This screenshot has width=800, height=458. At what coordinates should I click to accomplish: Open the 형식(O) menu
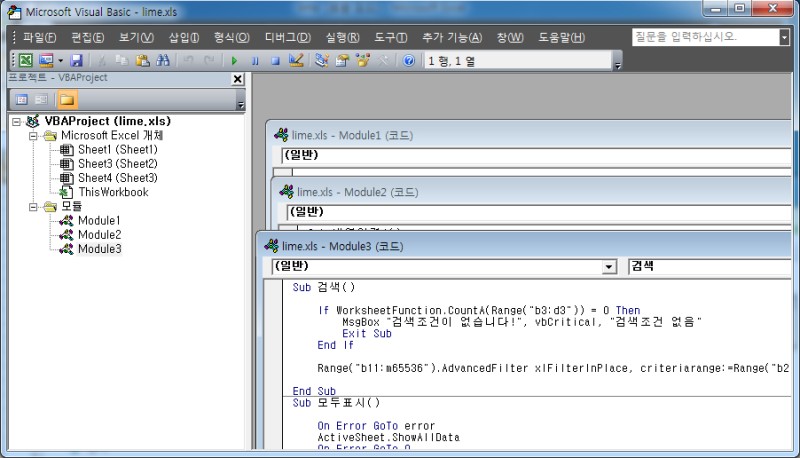point(231,37)
